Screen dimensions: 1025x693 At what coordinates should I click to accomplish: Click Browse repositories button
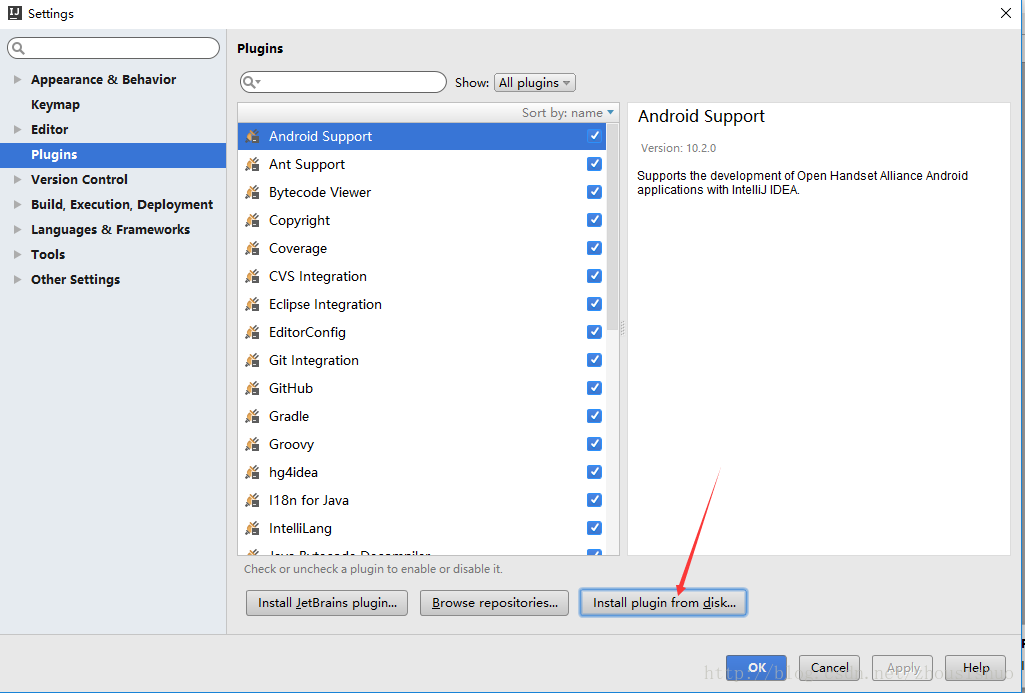coord(495,603)
